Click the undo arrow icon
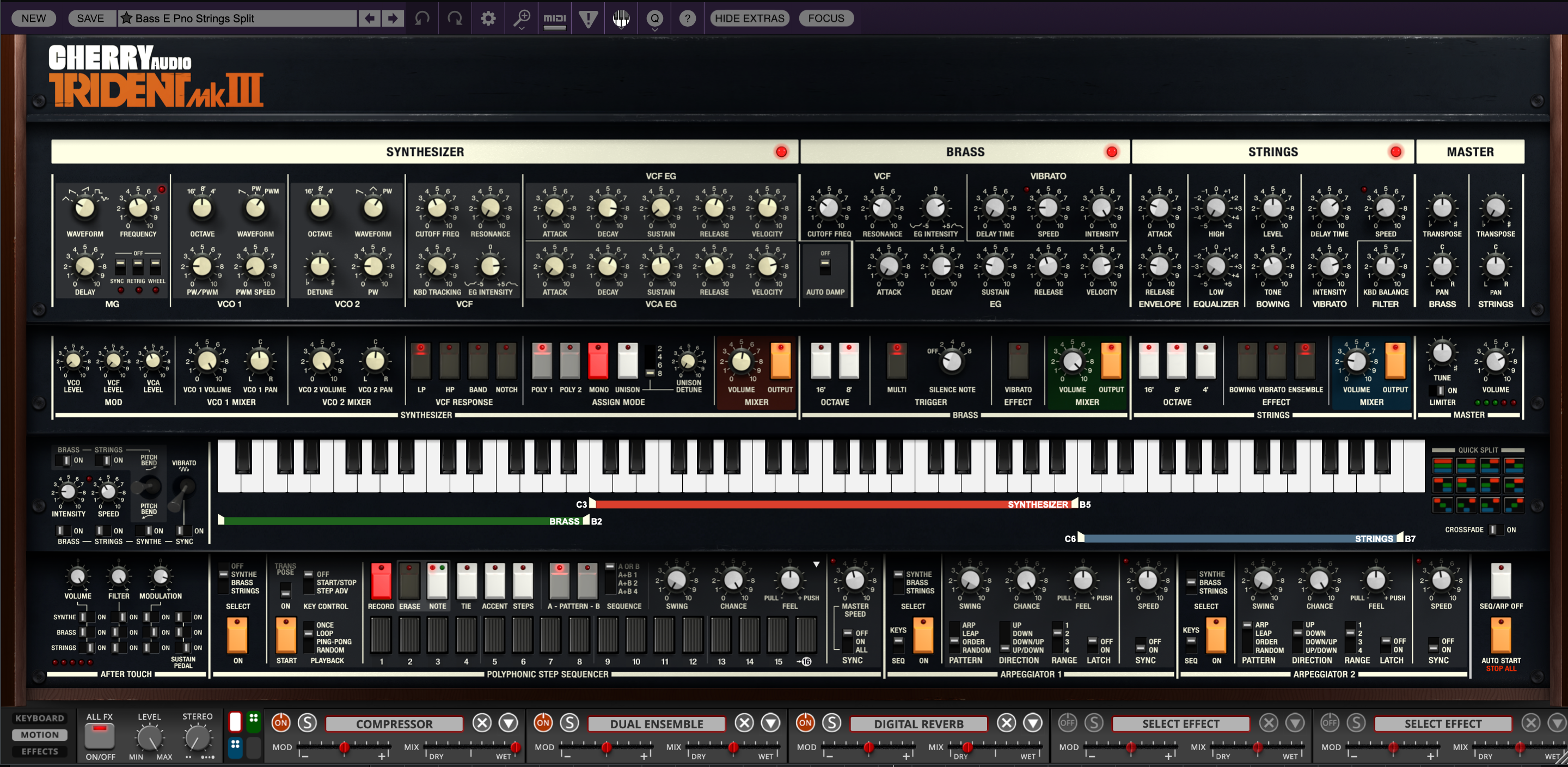1568x767 pixels. pos(422,19)
